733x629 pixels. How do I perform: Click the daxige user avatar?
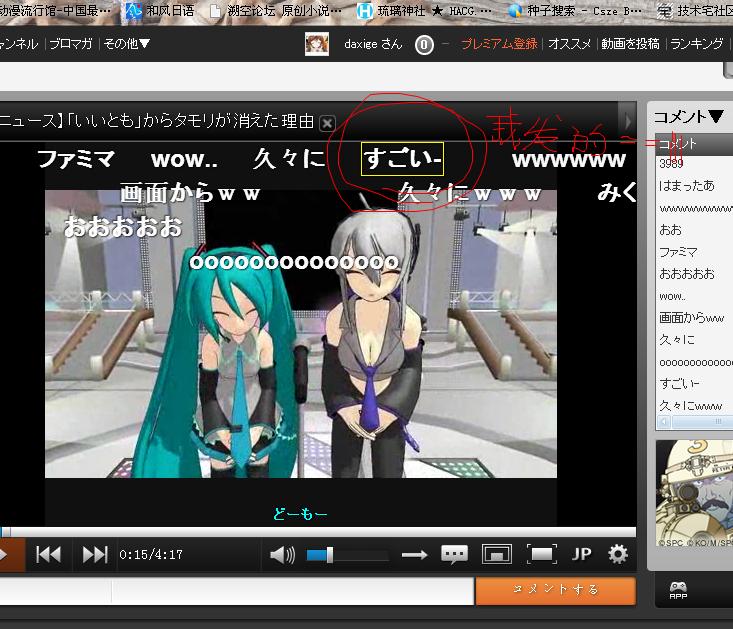point(316,44)
